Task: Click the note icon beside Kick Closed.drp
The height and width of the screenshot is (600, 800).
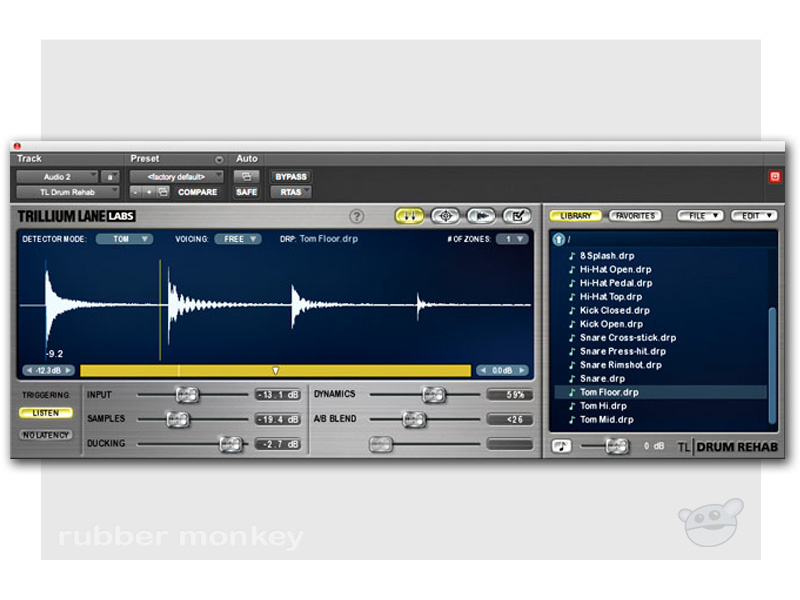Action: [572, 310]
